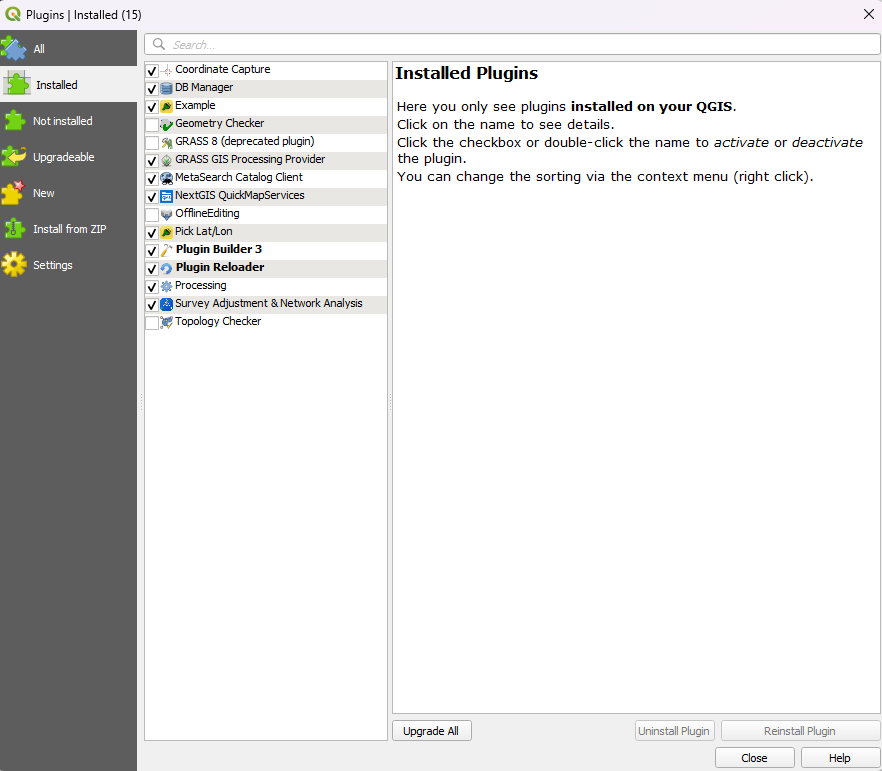882x771 pixels.
Task: Uncheck the Pick Lat/Lon checkbox
Action: [152, 233]
